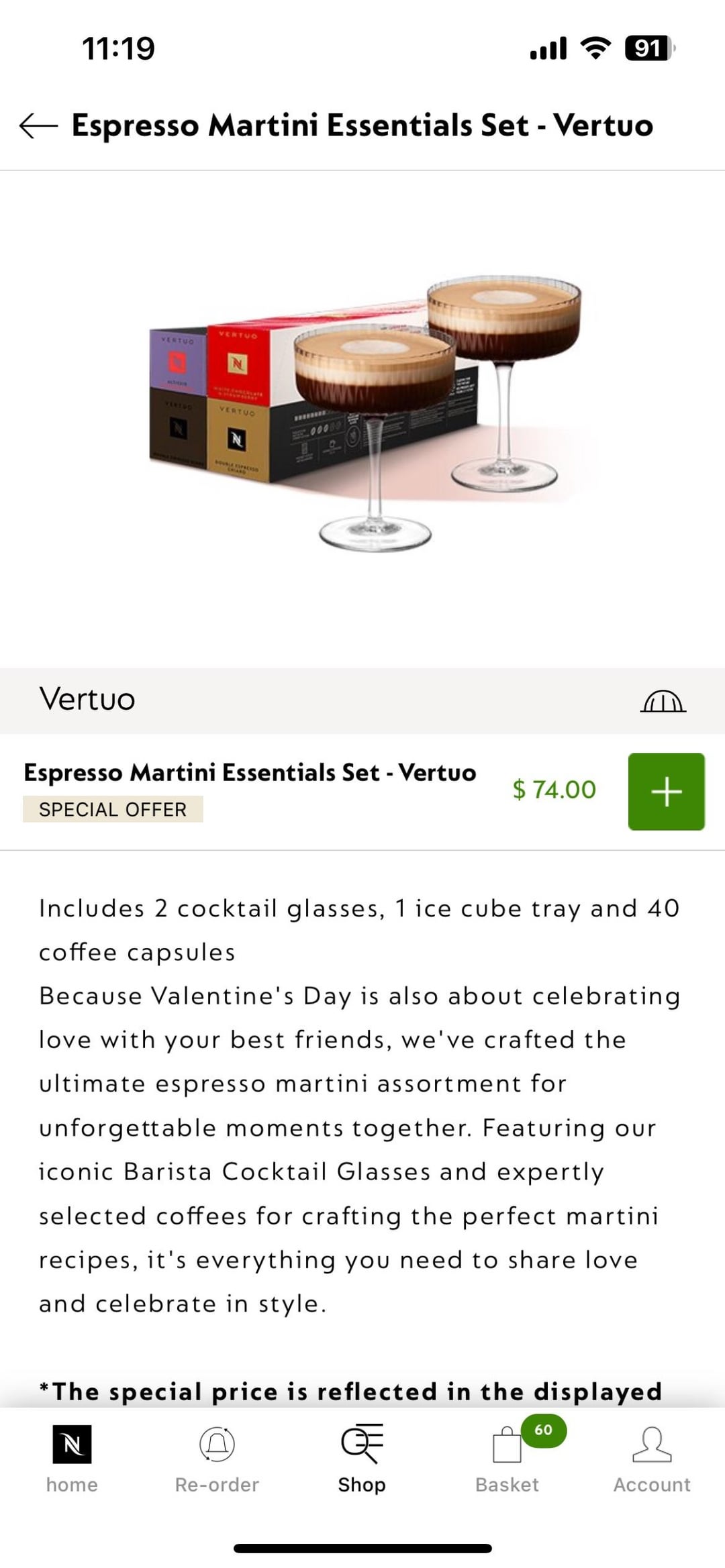
Task: Tap the back arrow icon
Action: (x=38, y=125)
